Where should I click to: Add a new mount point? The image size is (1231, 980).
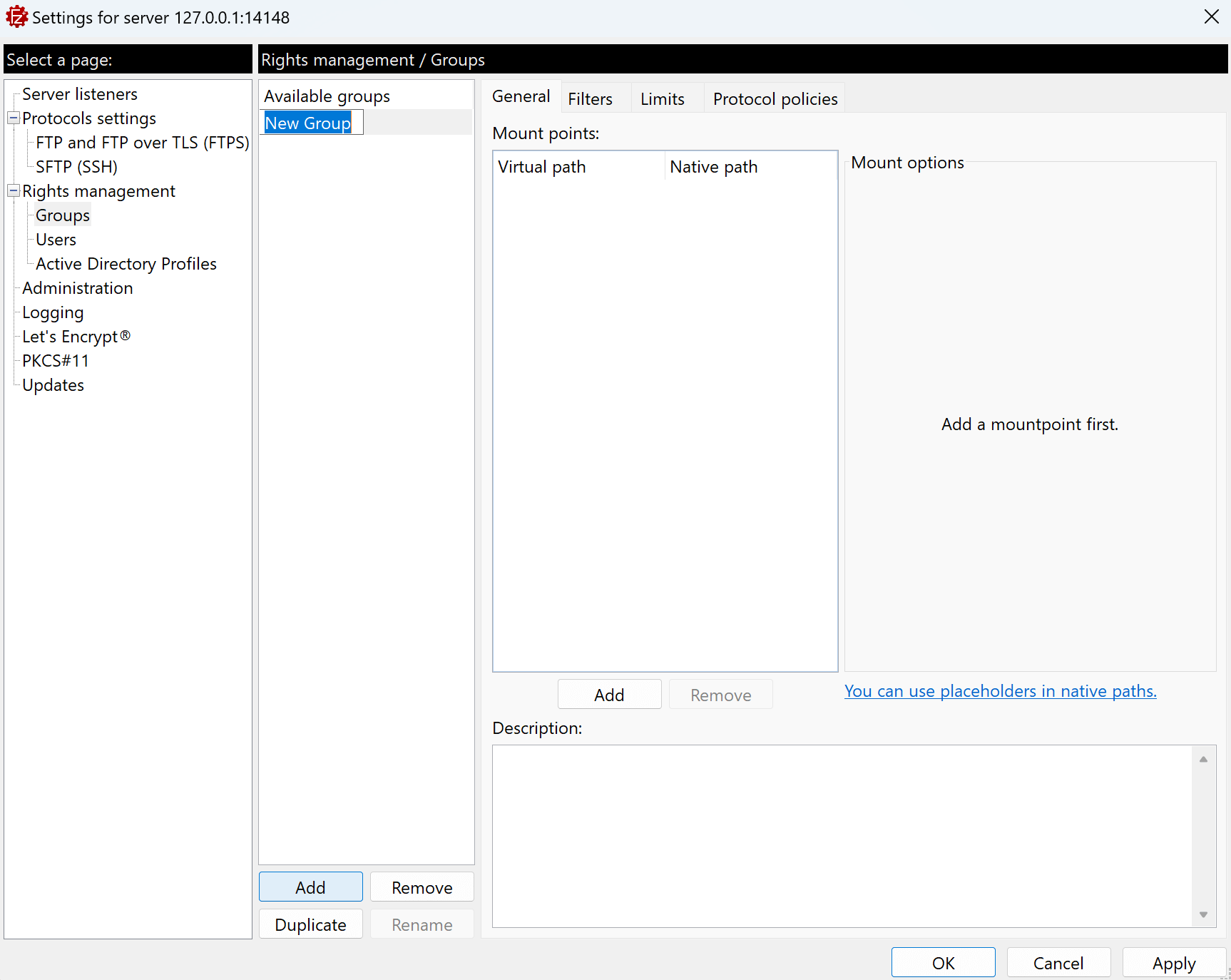tap(609, 695)
